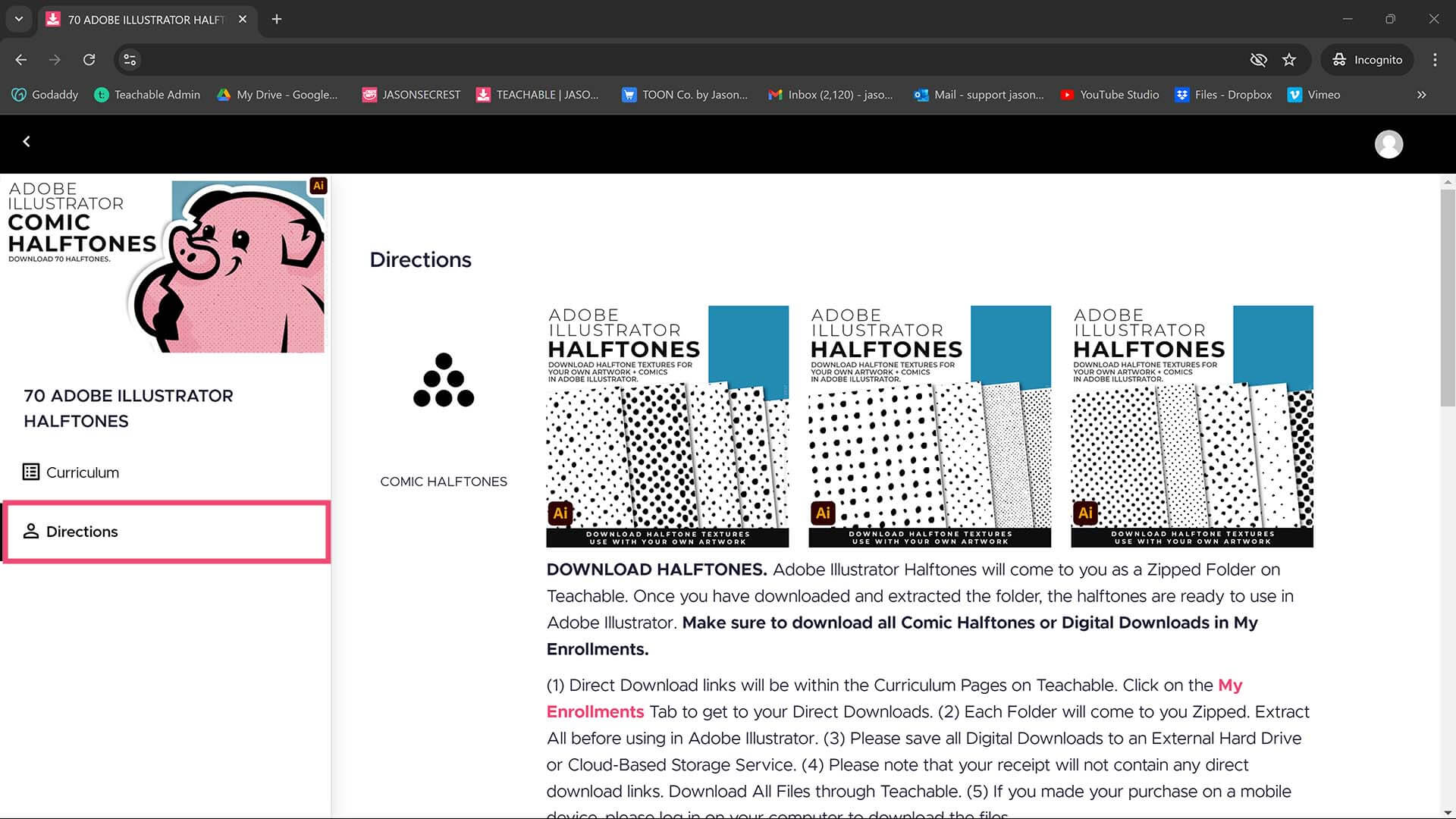Screen dimensions: 1456x819
Task: Open the tab search dropdown arrow
Action: (x=18, y=19)
